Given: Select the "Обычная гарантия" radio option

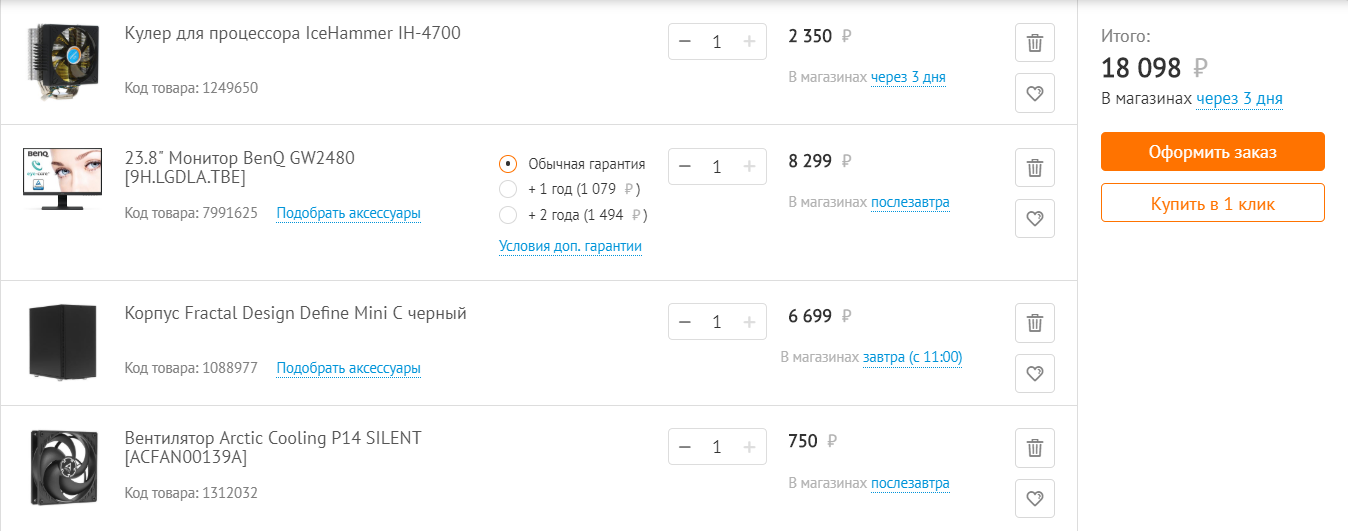Looking at the screenshot, I should tap(508, 164).
